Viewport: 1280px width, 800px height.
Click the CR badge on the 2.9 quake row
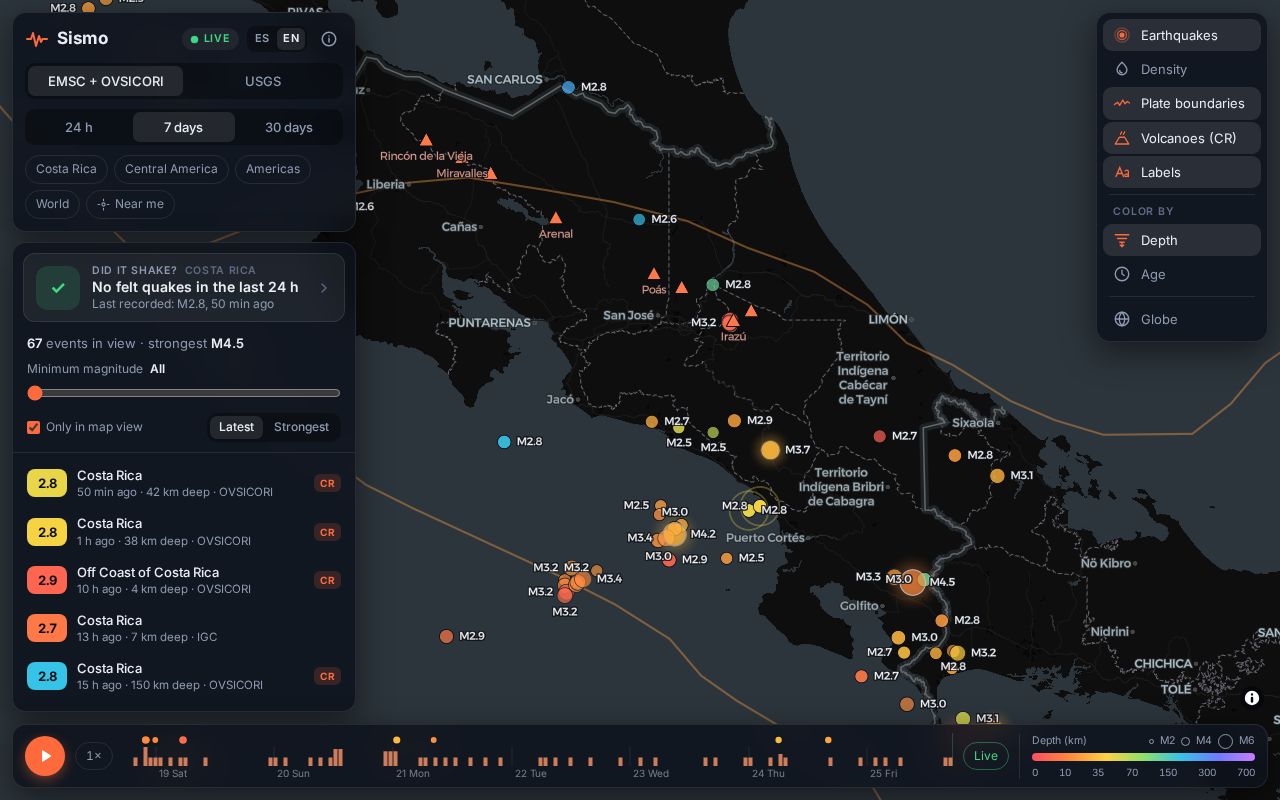[x=327, y=580]
